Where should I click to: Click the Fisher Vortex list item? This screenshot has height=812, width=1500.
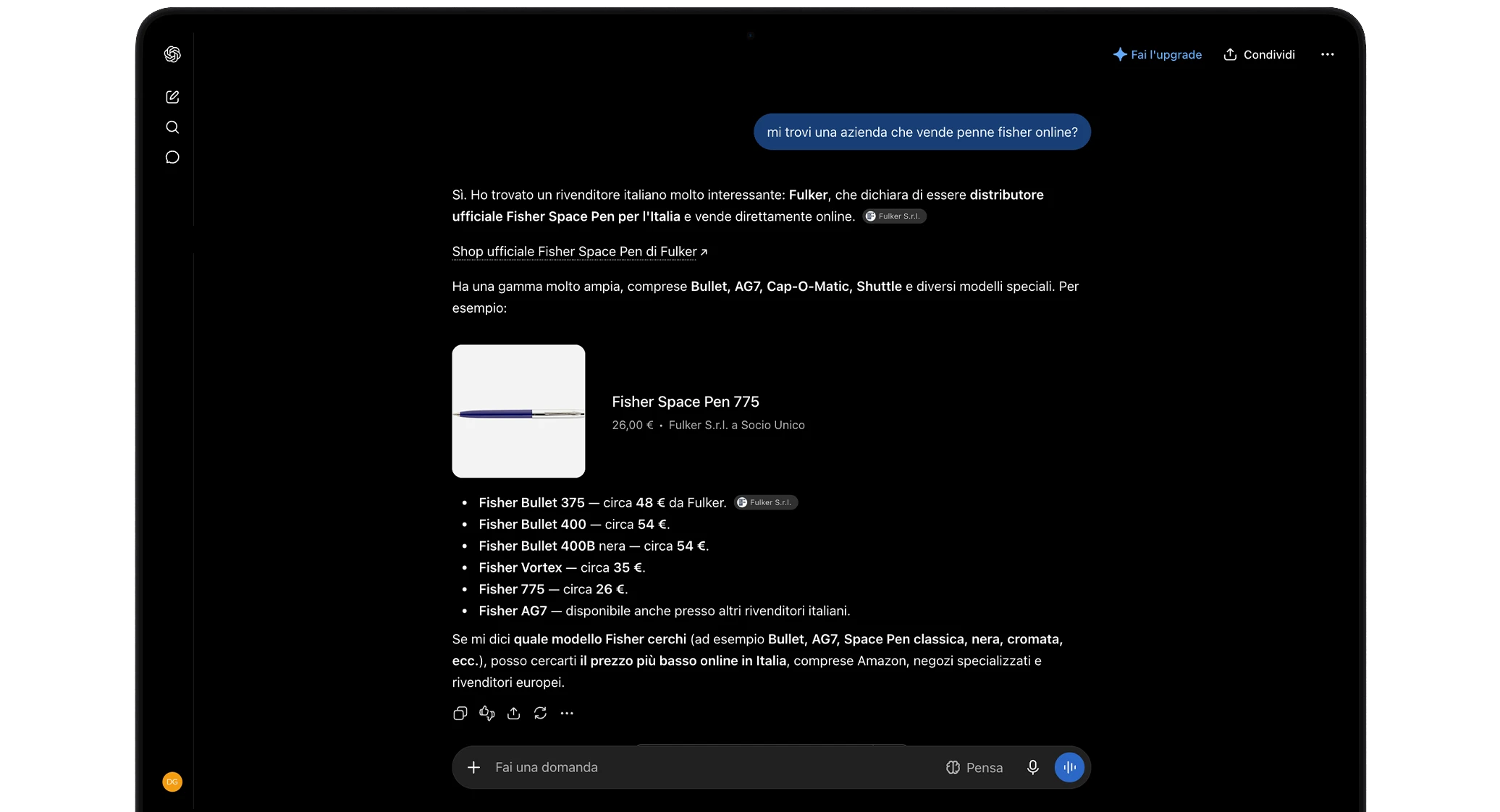(562, 567)
